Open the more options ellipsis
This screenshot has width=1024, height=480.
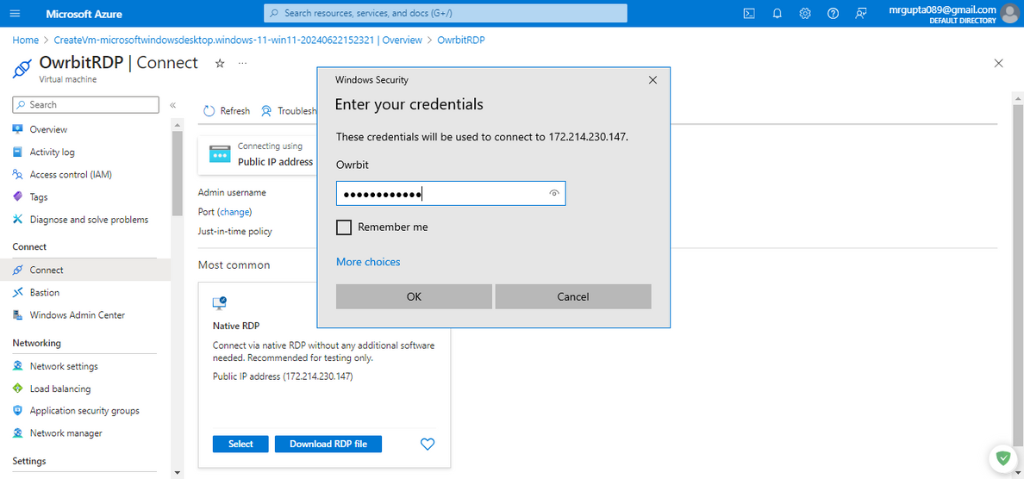pyautogui.click(x=242, y=63)
